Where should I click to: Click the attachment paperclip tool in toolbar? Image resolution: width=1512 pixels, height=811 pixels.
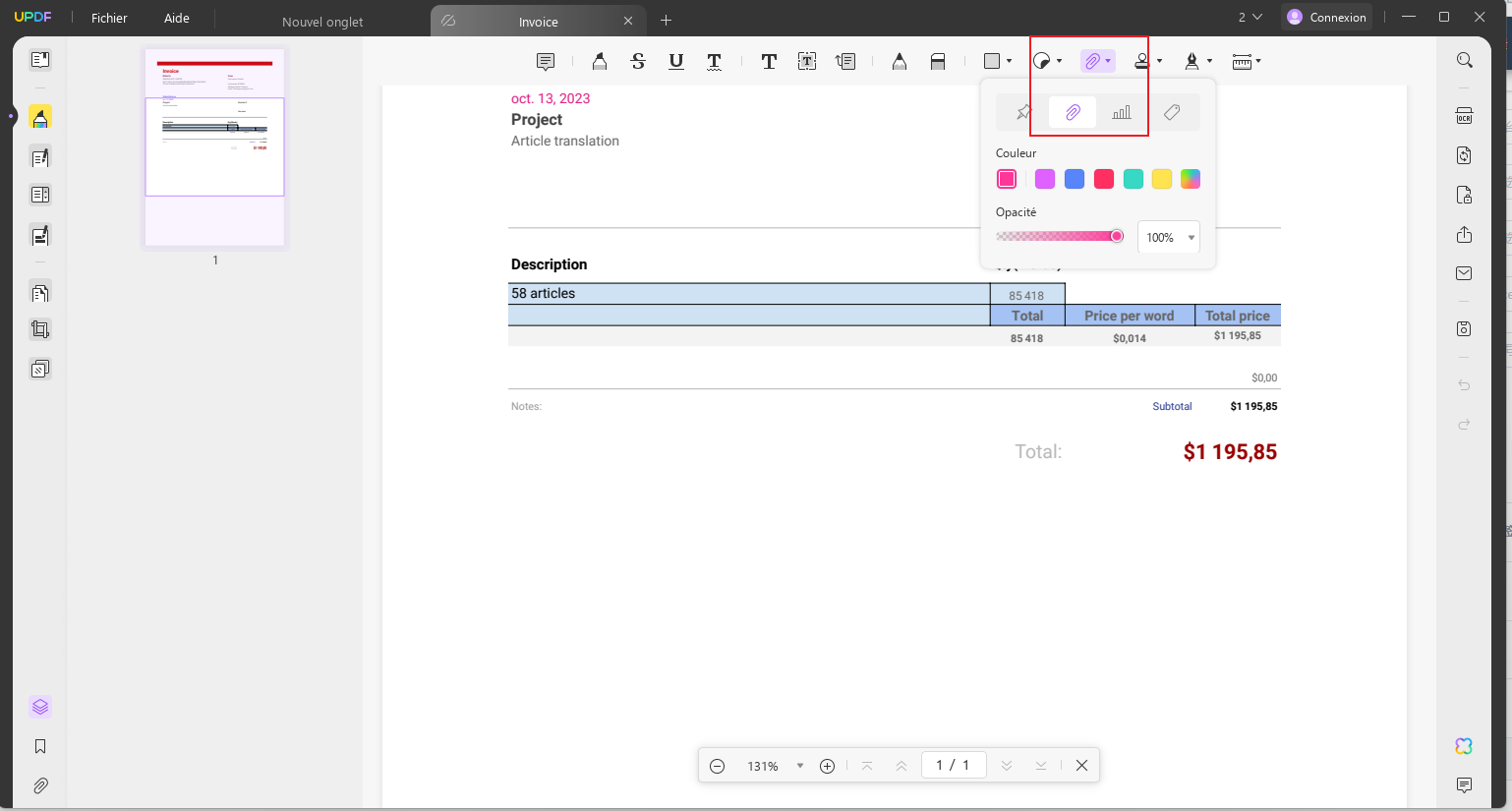[x=1092, y=61]
